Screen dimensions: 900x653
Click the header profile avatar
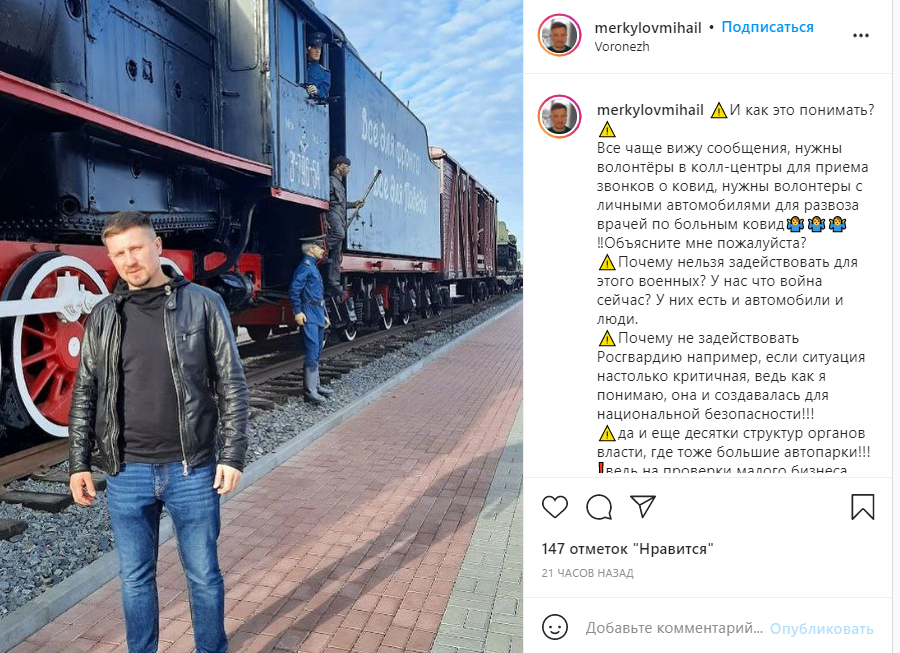click(x=559, y=35)
